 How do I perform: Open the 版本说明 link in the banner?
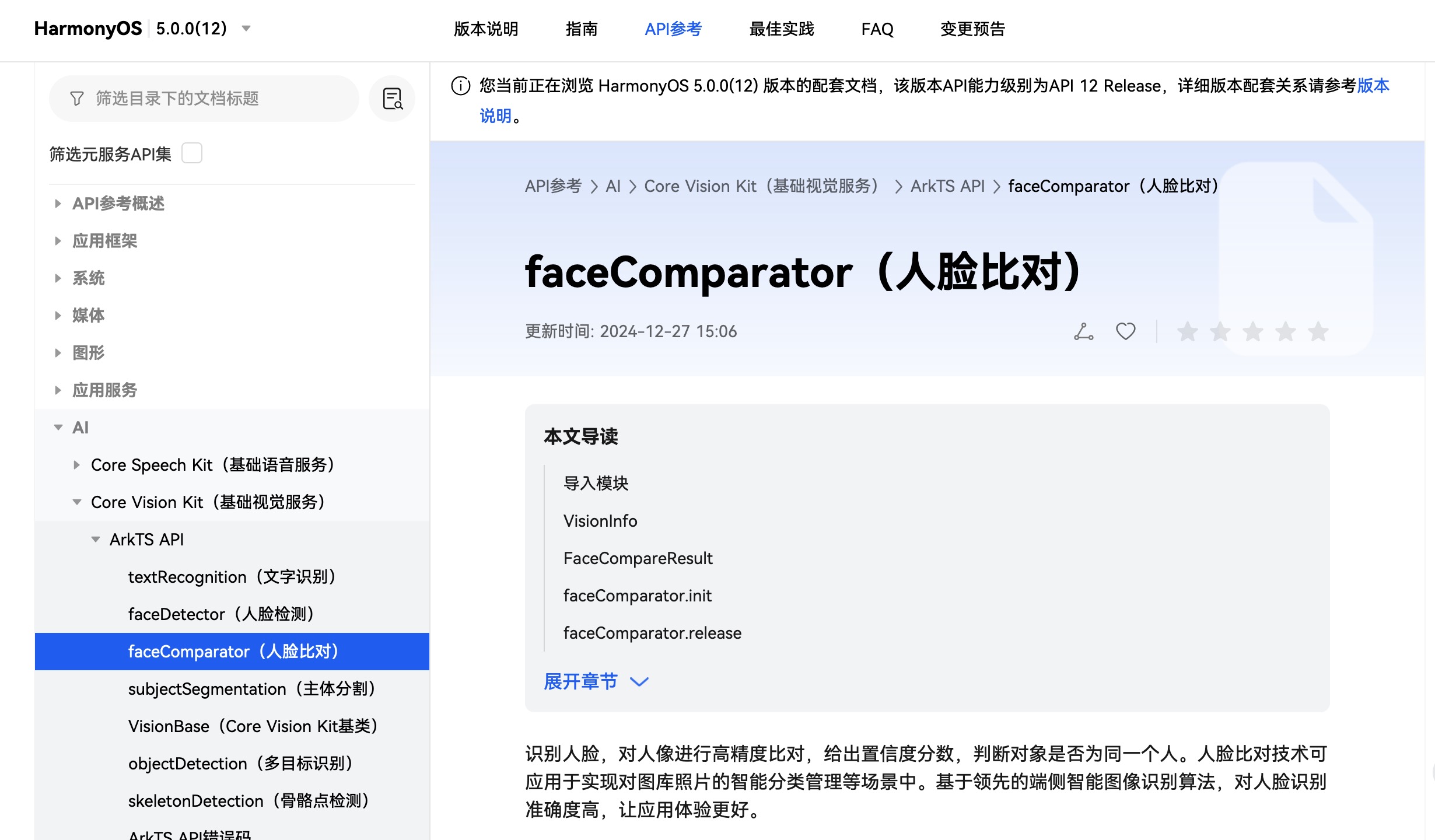click(1373, 86)
